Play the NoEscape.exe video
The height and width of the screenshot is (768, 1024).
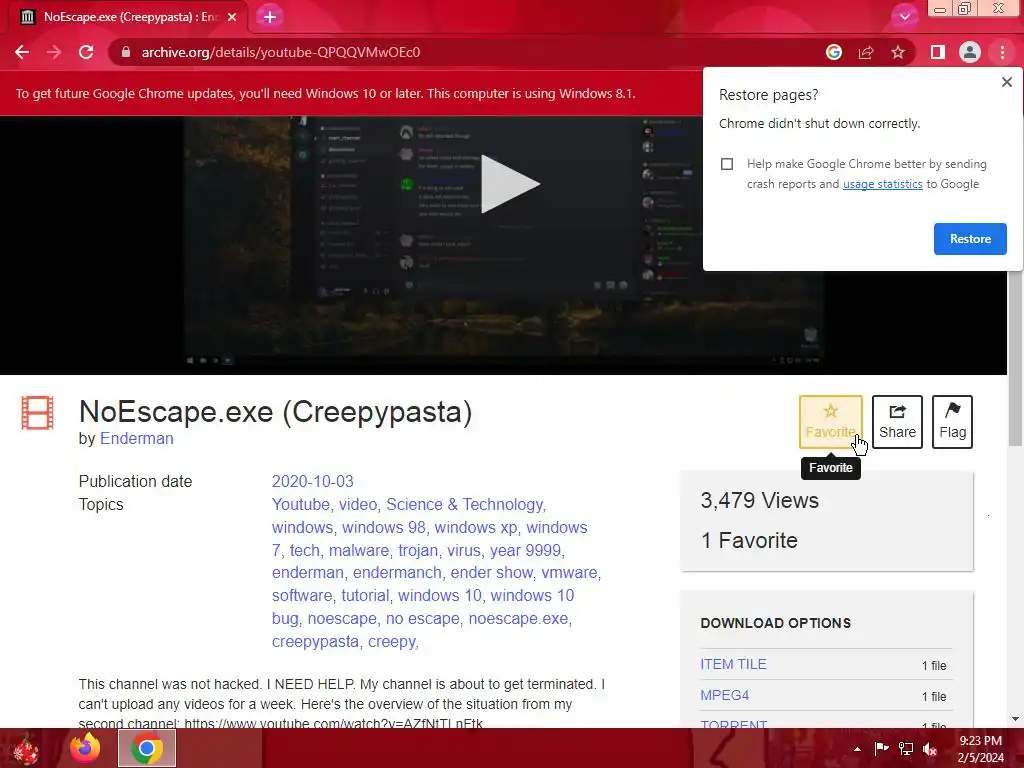[x=510, y=184]
